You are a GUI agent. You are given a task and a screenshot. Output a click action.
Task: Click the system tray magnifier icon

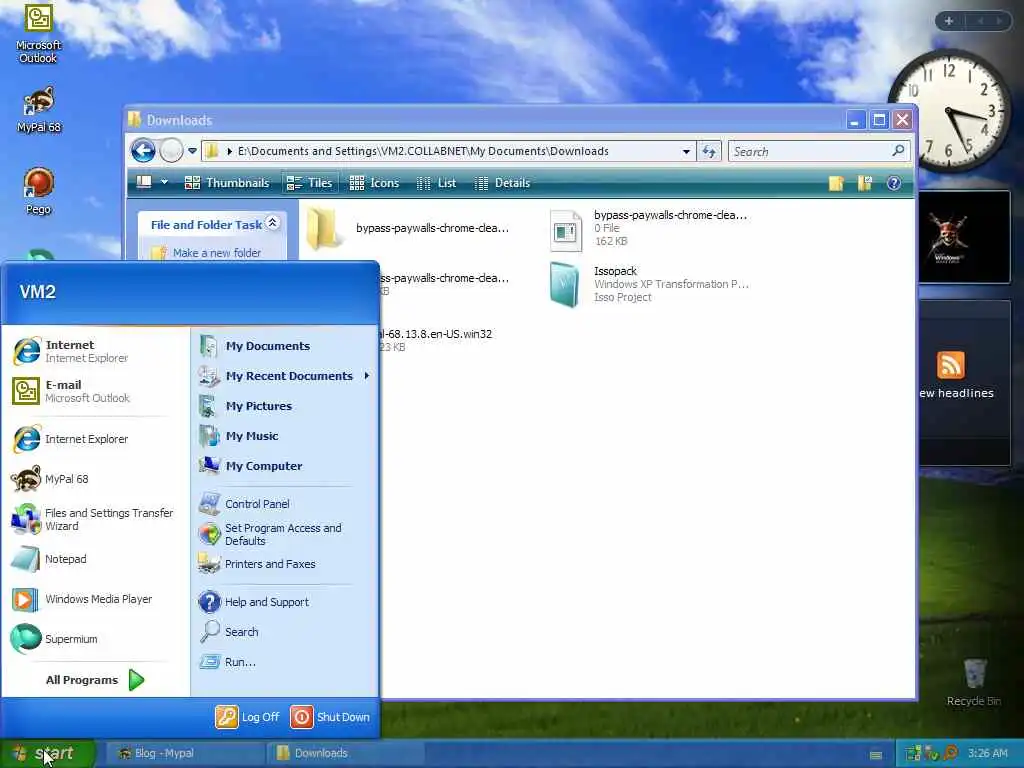pyautogui.click(x=950, y=753)
